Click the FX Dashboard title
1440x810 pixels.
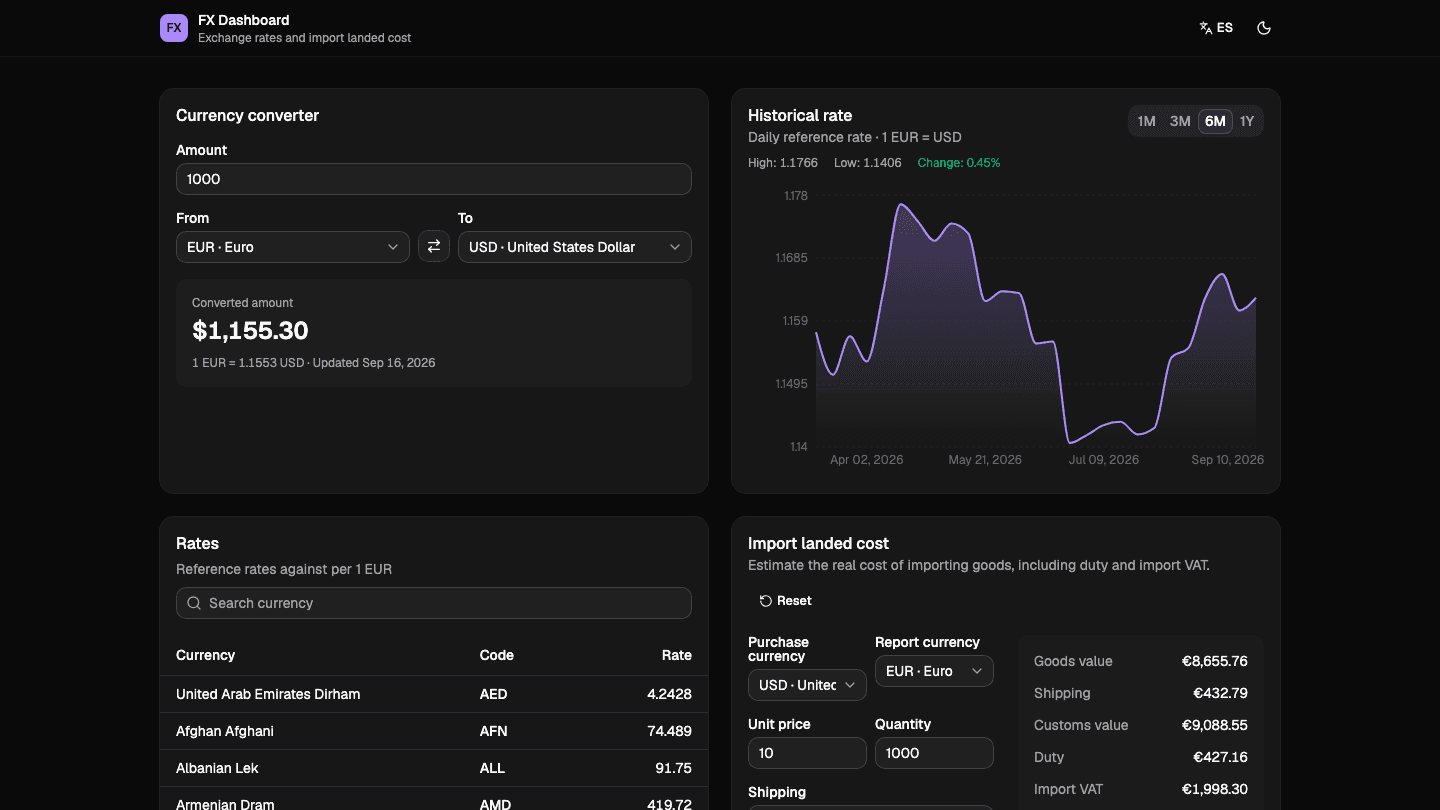coord(244,20)
